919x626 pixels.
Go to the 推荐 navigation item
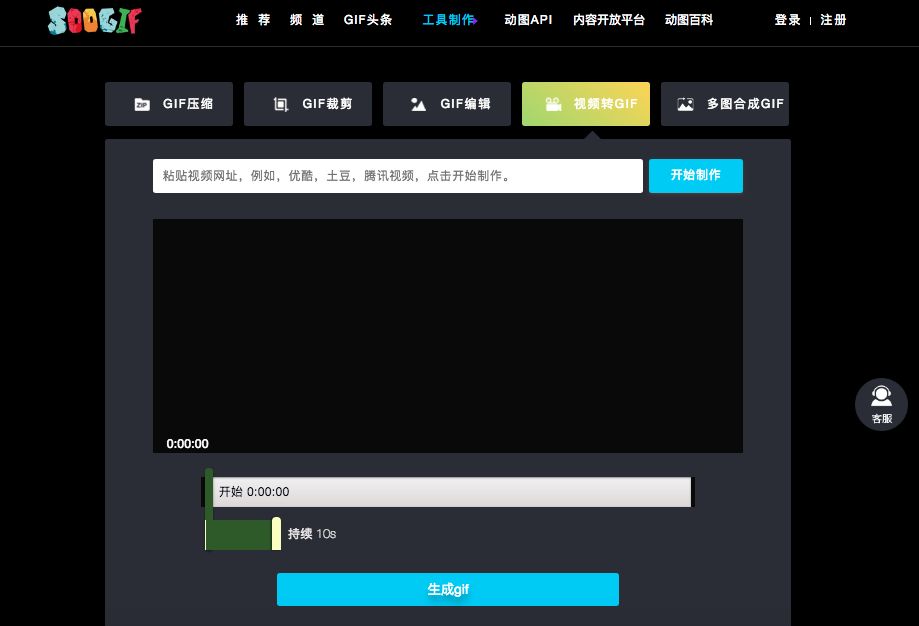click(253, 19)
